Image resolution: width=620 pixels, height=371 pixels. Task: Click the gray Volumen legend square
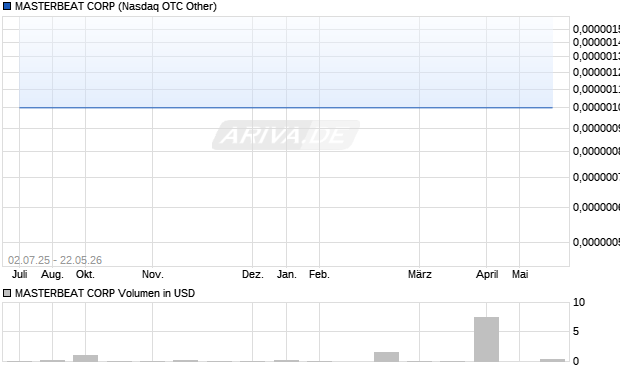point(7,293)
